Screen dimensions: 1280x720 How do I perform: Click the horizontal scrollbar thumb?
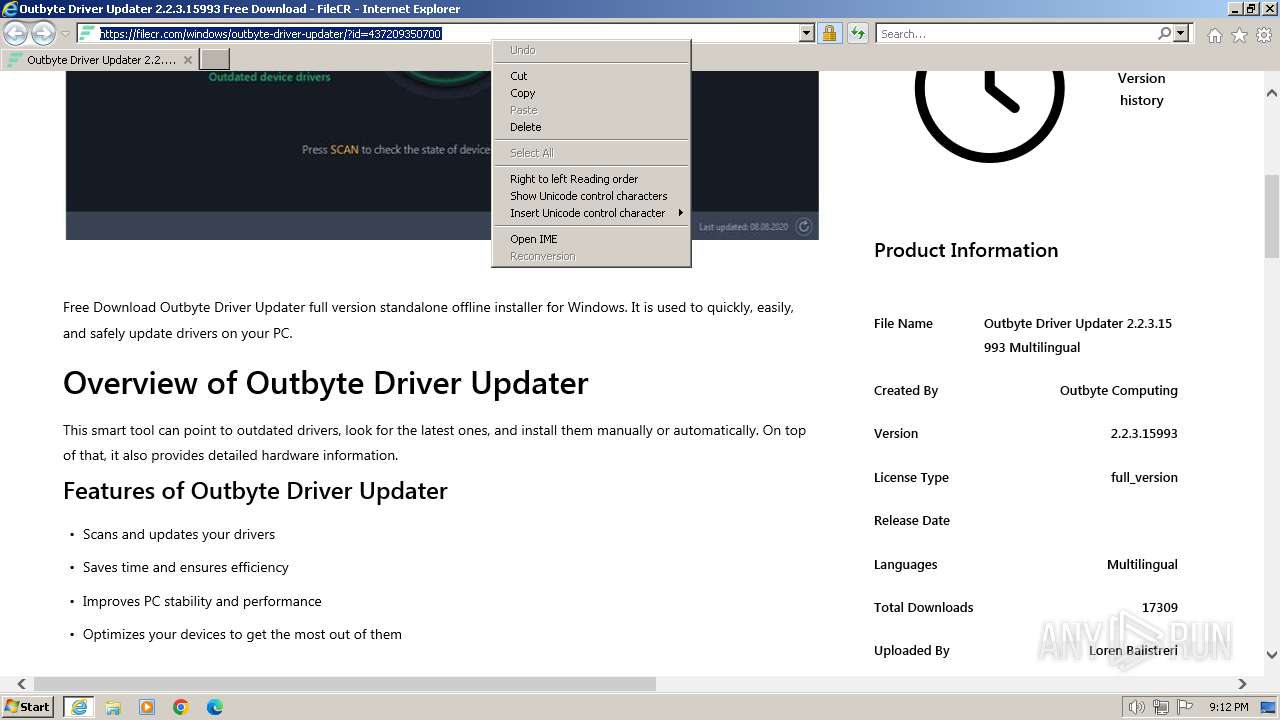click(x=345, y=684)
